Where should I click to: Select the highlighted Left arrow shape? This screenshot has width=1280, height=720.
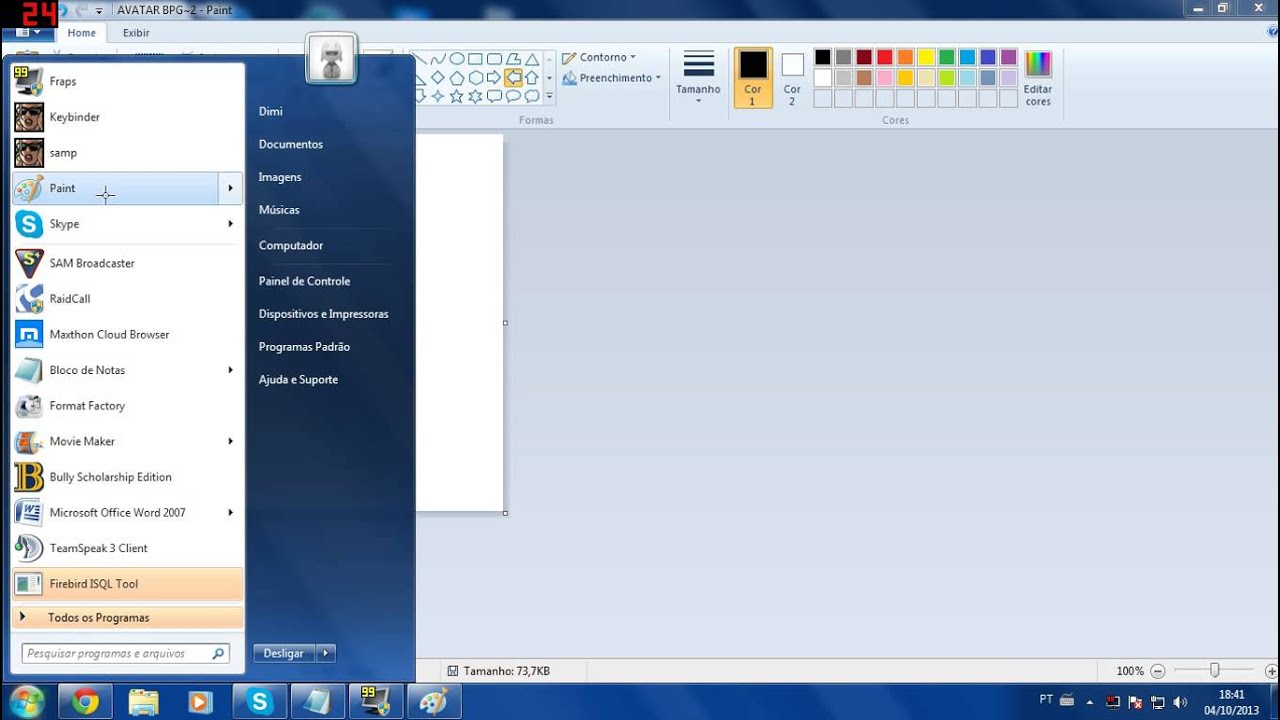click(x=513, y=77)
